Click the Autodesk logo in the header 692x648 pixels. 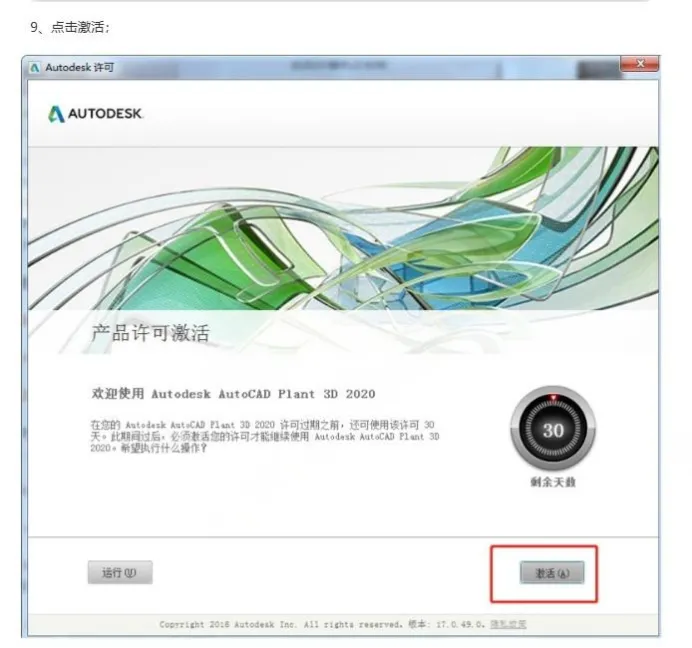tap(95, 114)
